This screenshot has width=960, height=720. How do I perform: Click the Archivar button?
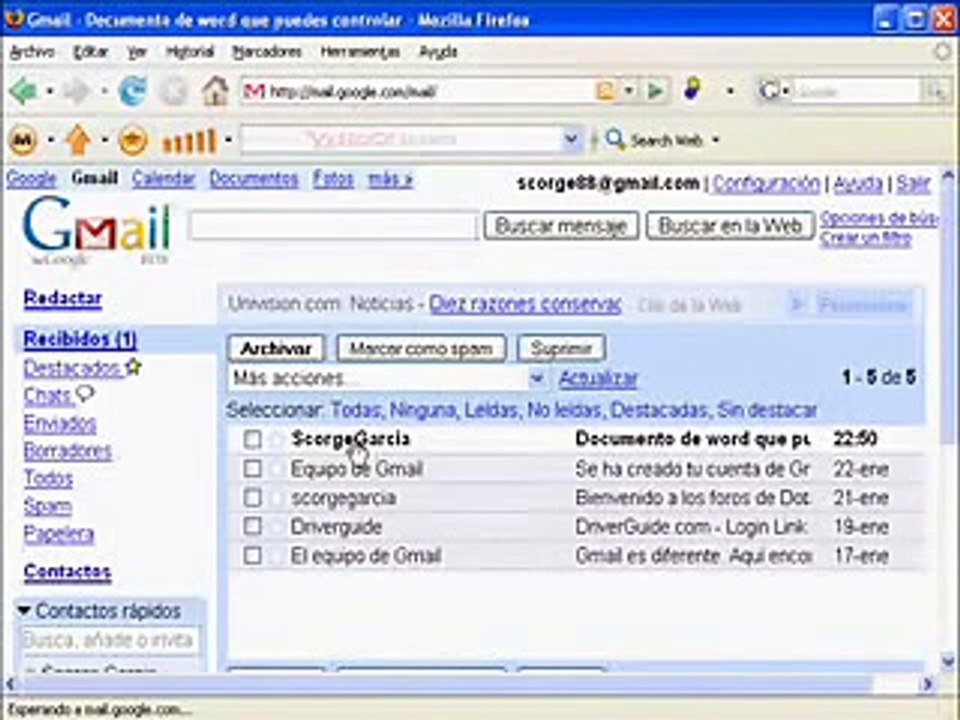pyautogui.click(x=276, y=348)
